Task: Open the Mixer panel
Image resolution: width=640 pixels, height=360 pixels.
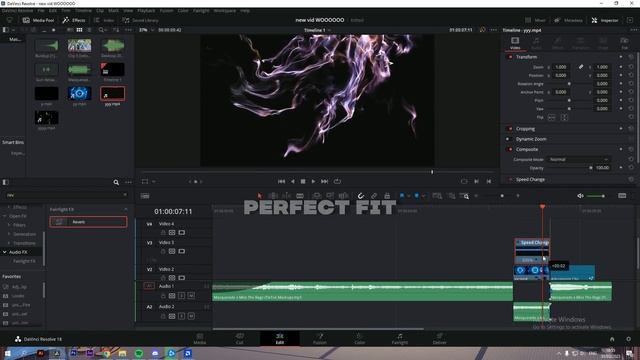Action: (x=535, y=20)
